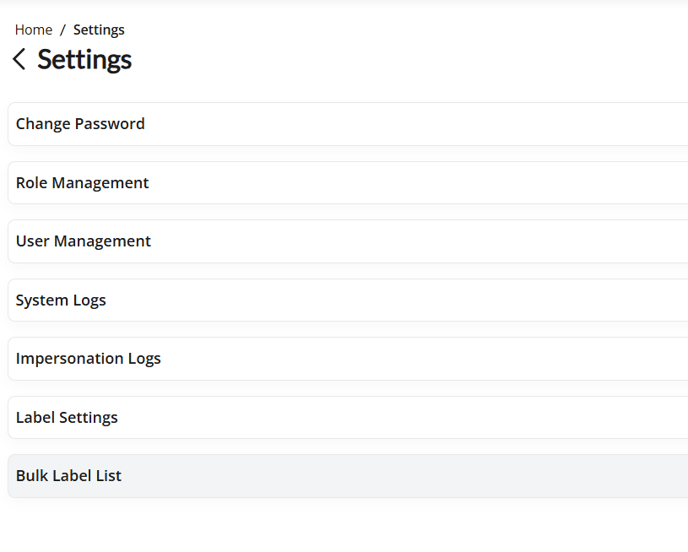688x552 pixels.
Task: Open the Change Password section
Action: 348,124
